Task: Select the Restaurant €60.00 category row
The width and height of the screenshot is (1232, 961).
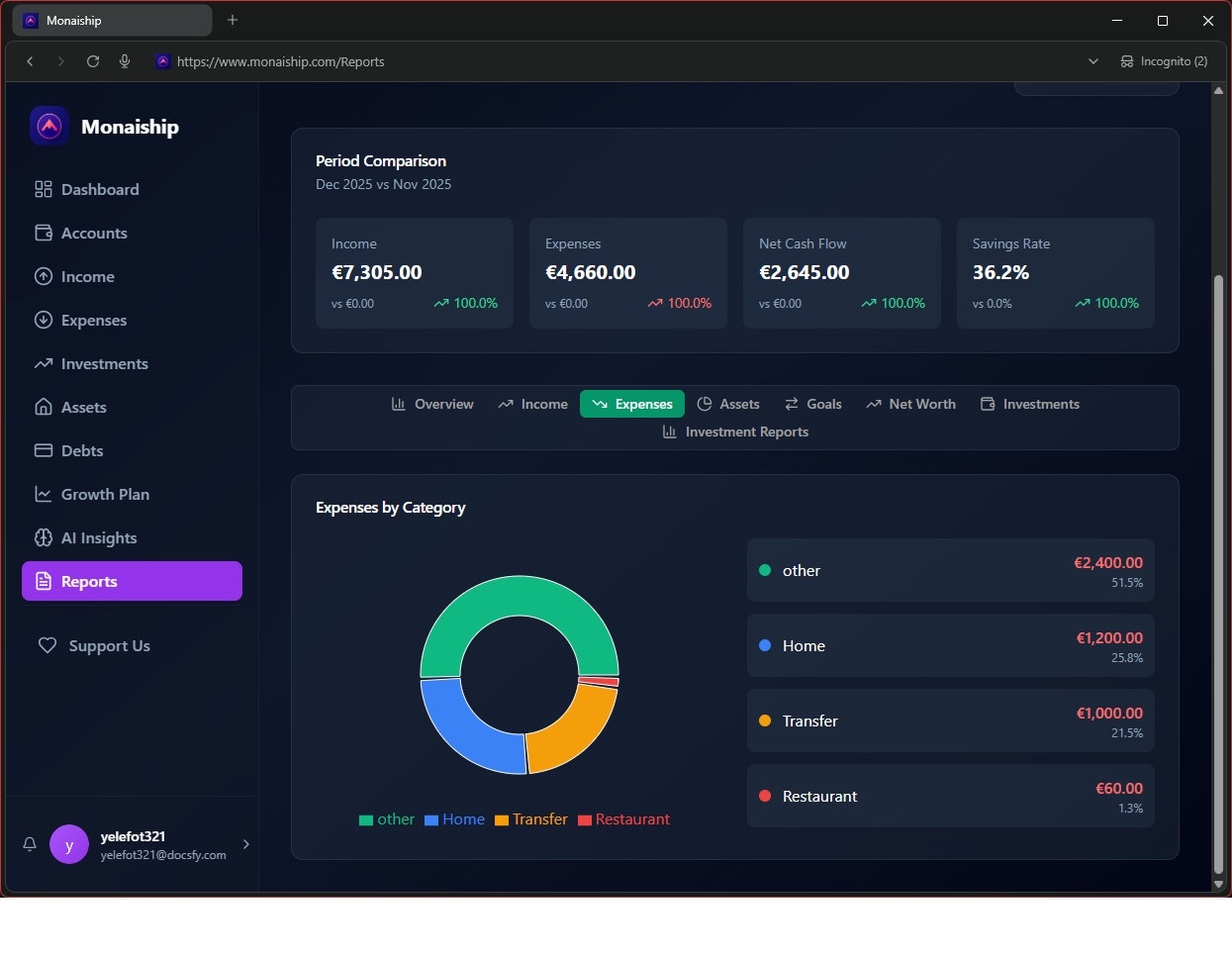Action: click(951, 796)
